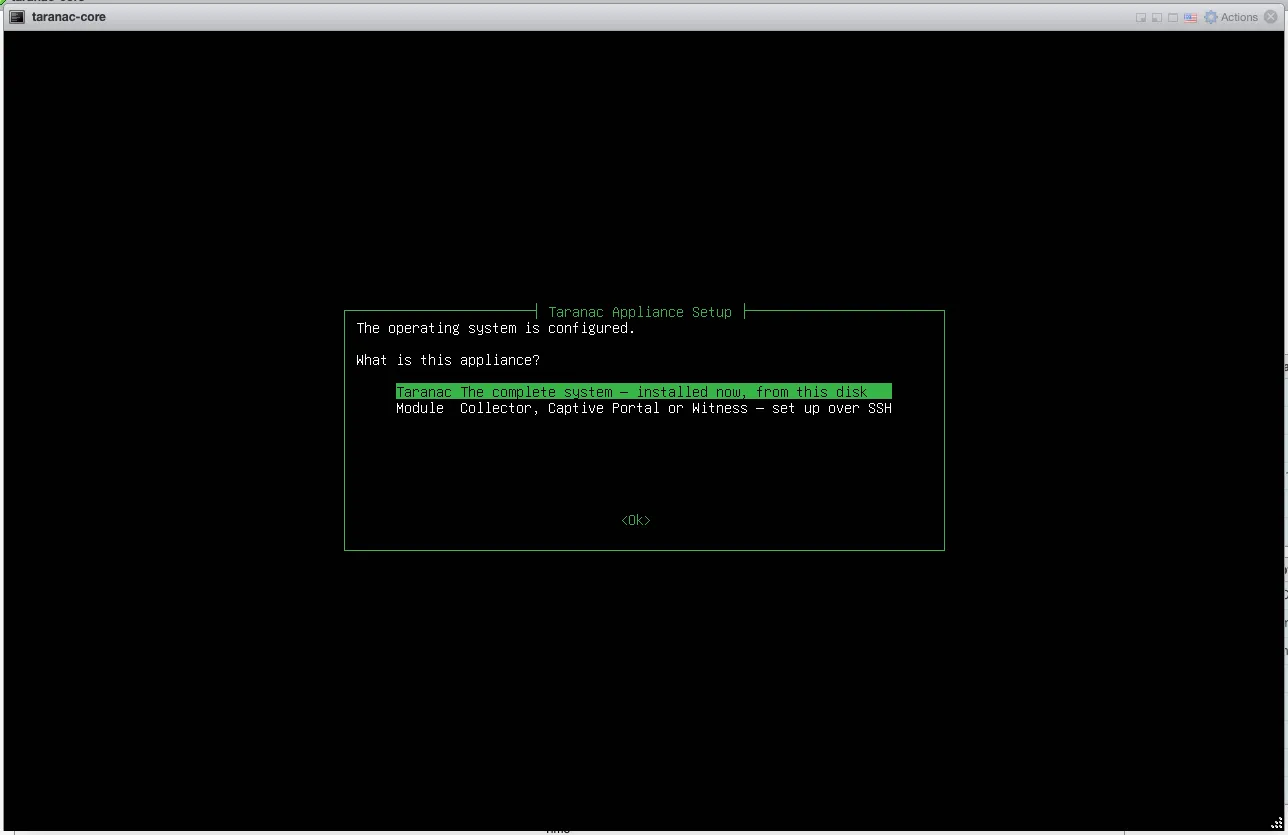
Task: Switch console to medium window size icon
Action: 1157,18
